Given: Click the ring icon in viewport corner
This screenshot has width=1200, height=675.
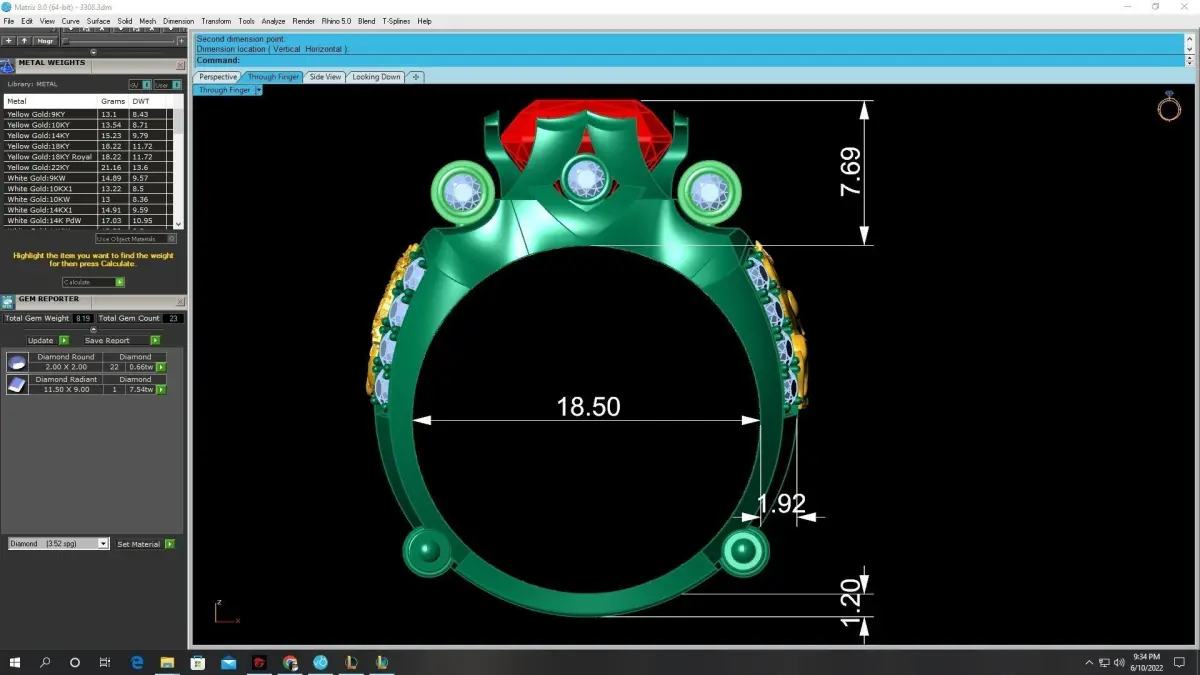Looking at the screenshot, I should (1169, 106).
